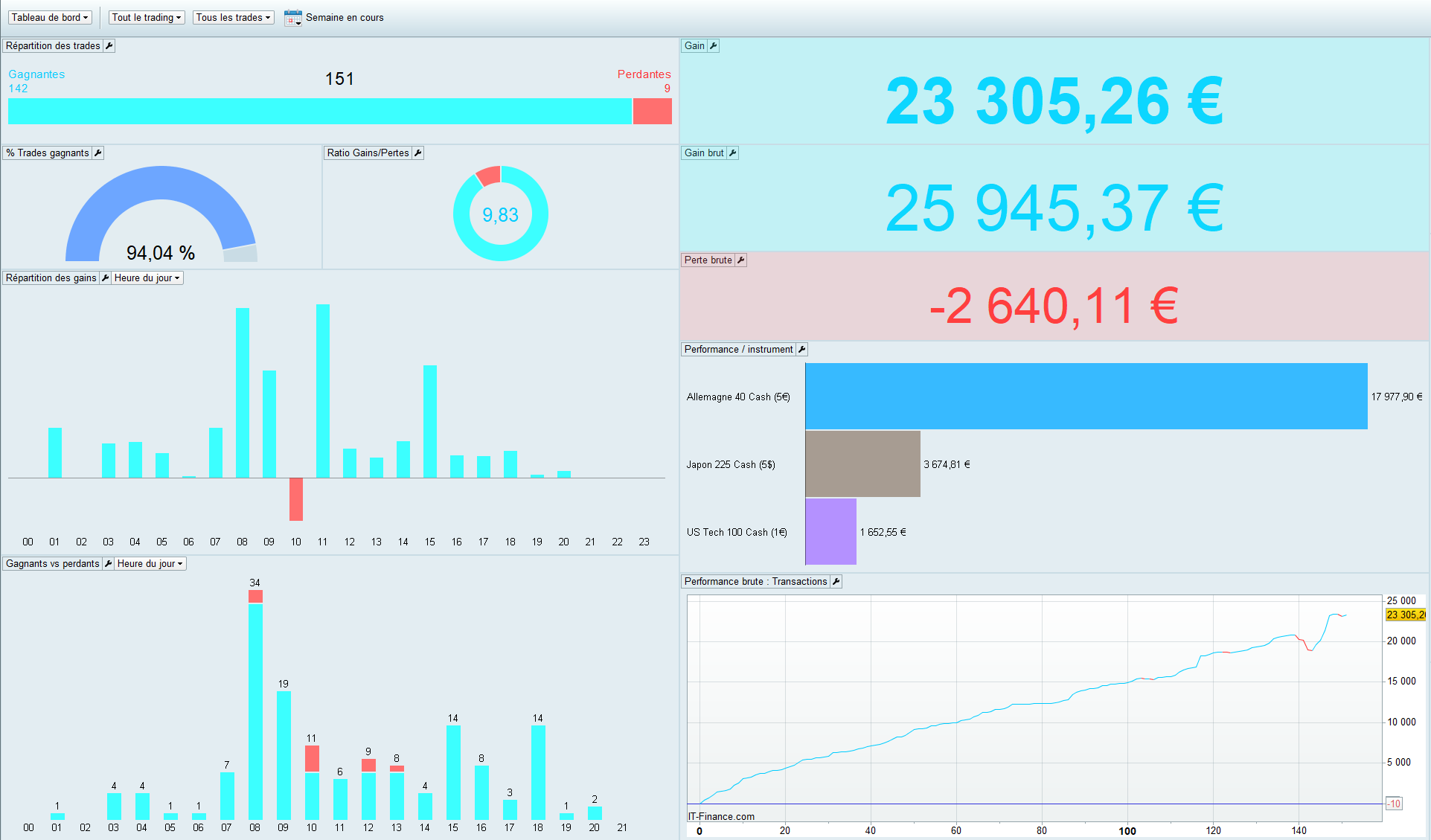Click the Japon 225 Cash gray bar
The image size is (1431, 840).
(x=862, y=464)
